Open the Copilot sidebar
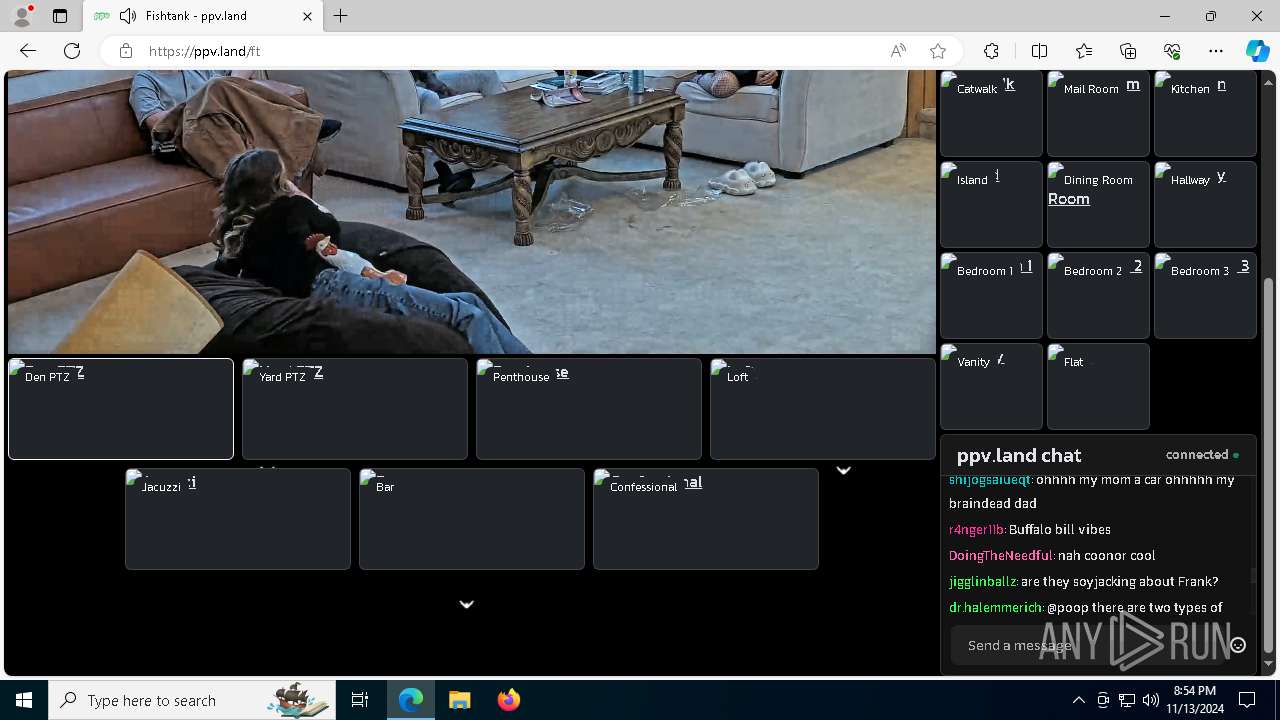 click(1257, 51)
